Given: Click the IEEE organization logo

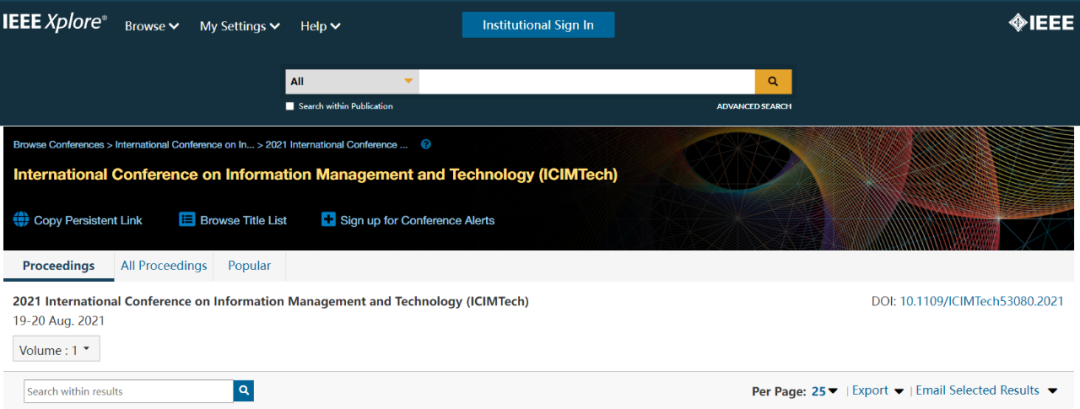Looking at the screenshot, I should [x=1041, y=24].
